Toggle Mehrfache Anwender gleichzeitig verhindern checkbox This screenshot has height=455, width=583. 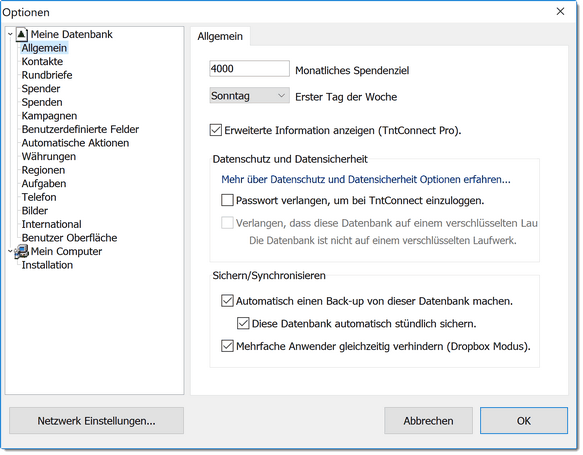[227, 346]
